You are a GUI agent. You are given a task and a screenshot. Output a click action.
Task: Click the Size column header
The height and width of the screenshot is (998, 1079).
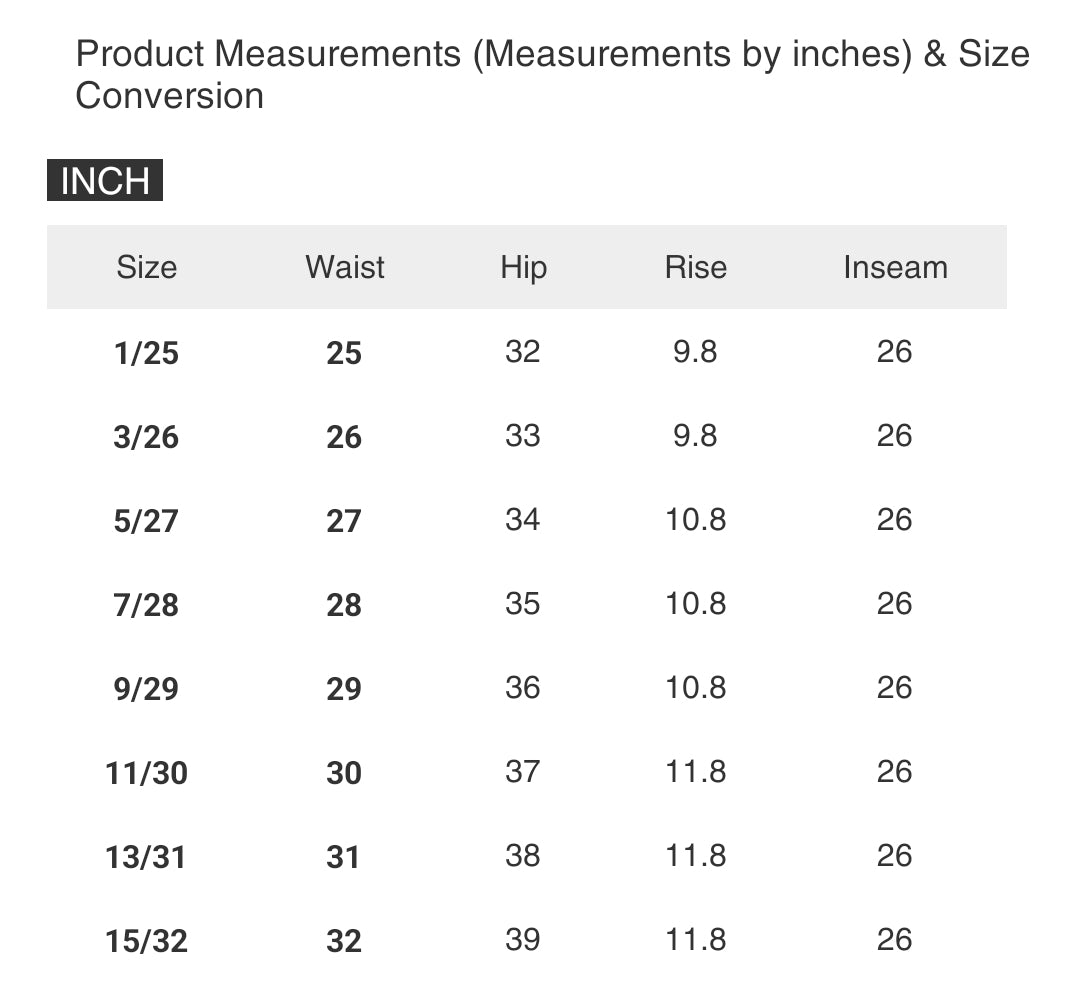146,267
